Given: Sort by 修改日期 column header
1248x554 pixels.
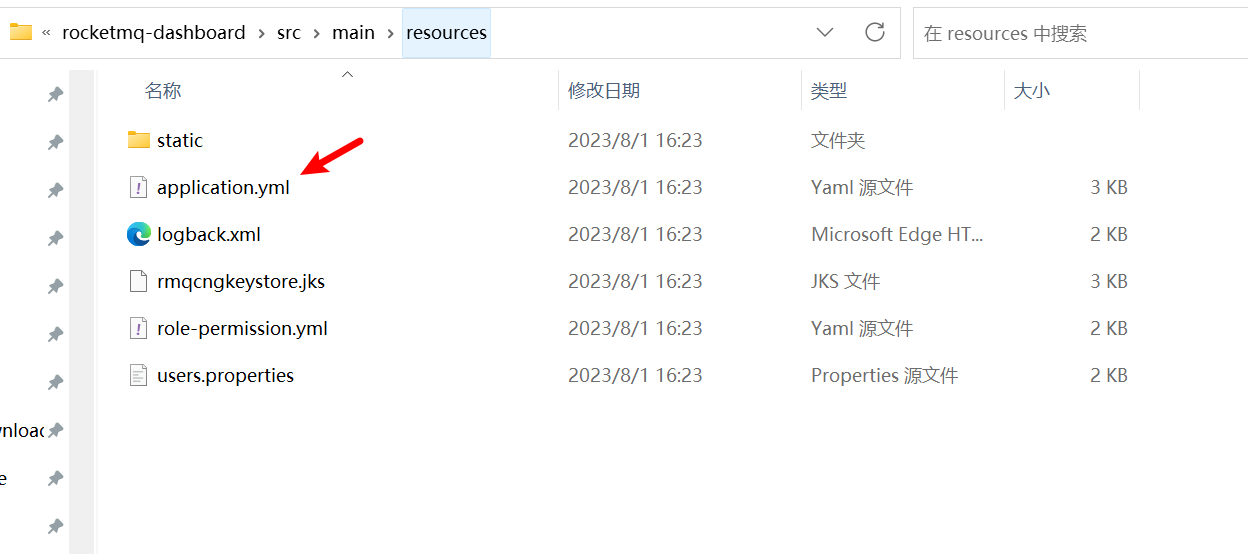Looking at the screenshot, I should pyautogui.click(x=604, y=90).
